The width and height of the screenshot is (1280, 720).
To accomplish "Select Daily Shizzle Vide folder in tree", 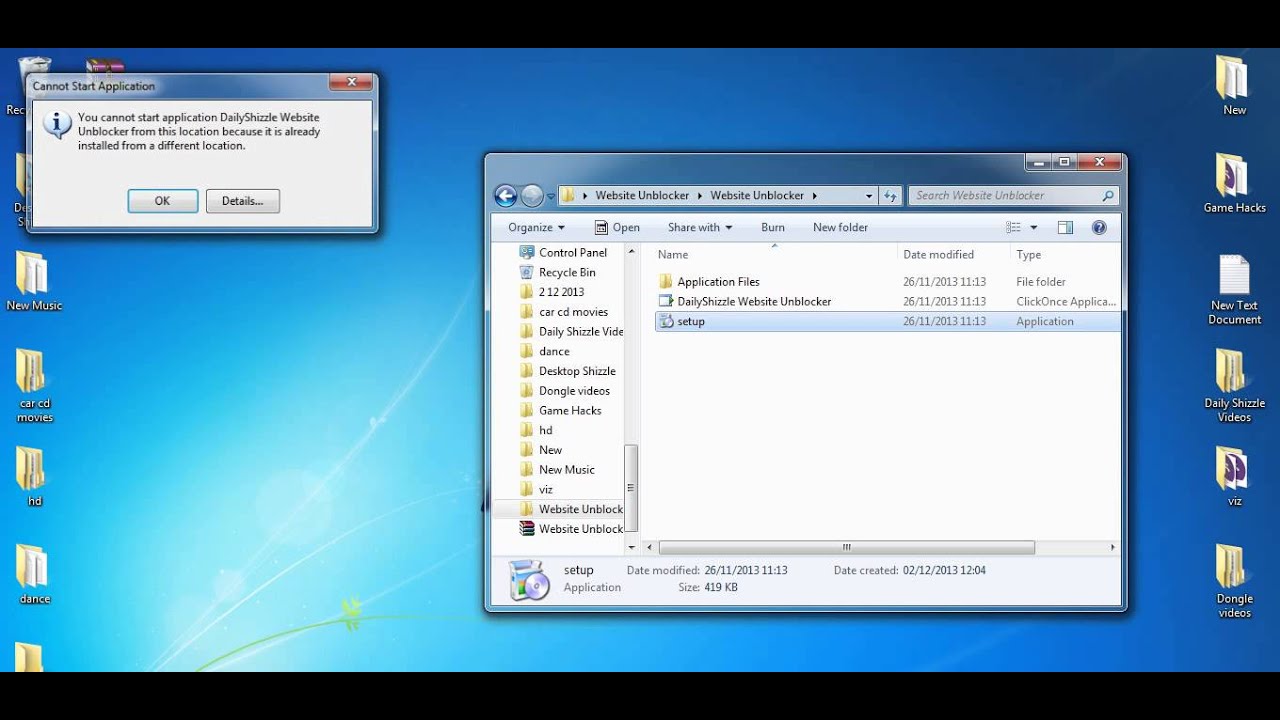I will 580,332.
